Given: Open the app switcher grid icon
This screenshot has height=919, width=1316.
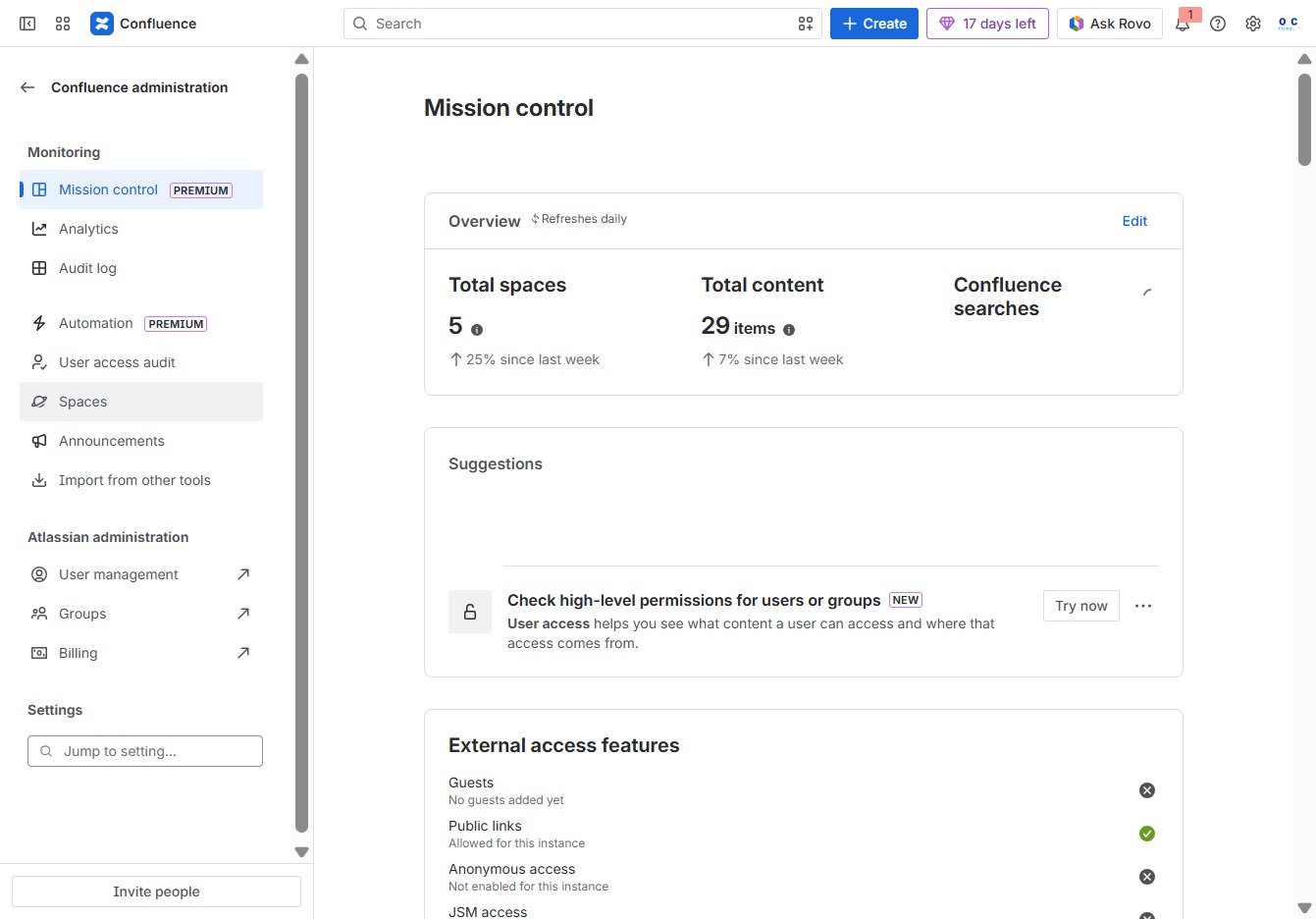Looking at the screenshot, I should pyautogui.click(x=63, y=24).
